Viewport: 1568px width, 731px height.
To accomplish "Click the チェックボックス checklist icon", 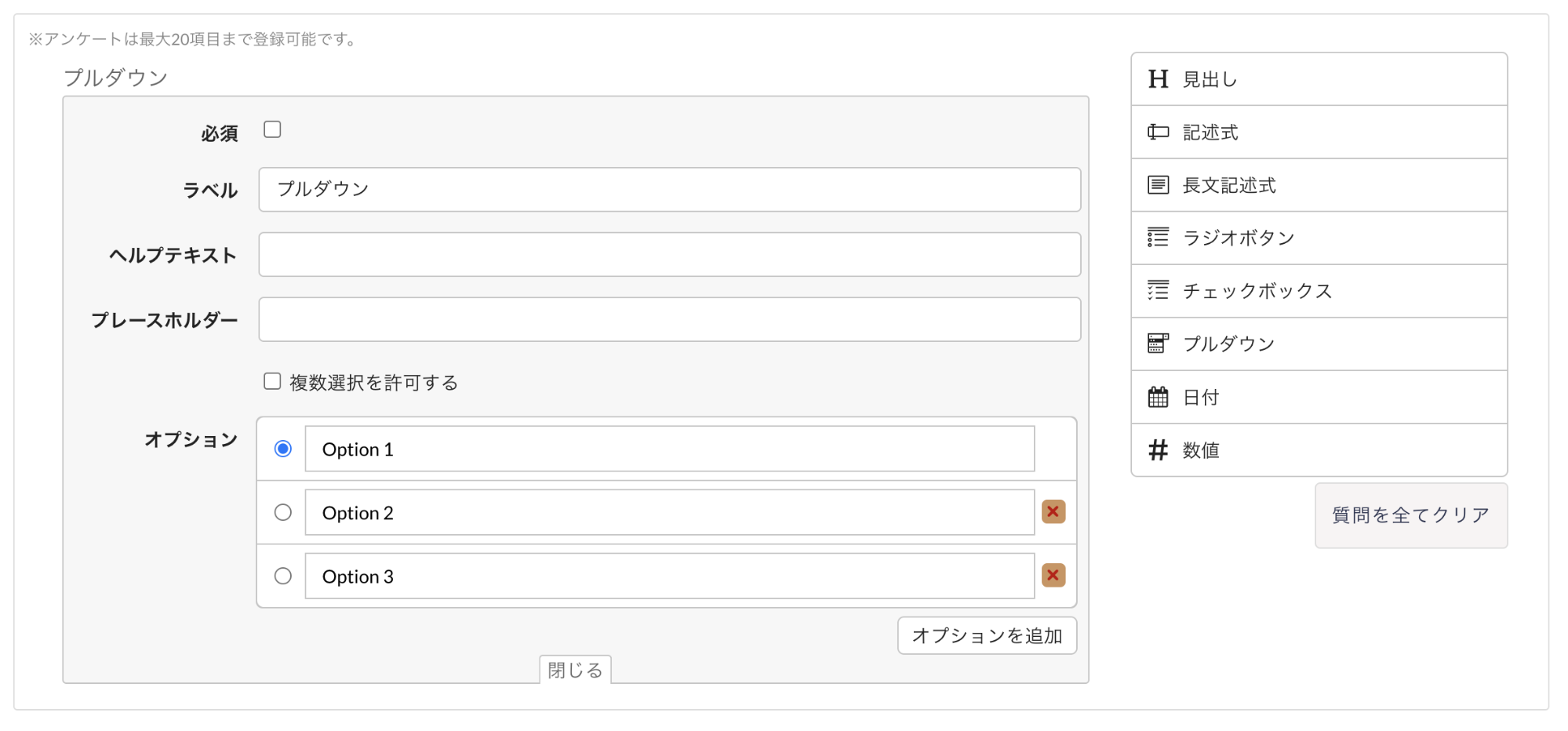I will click(1158, 290).
